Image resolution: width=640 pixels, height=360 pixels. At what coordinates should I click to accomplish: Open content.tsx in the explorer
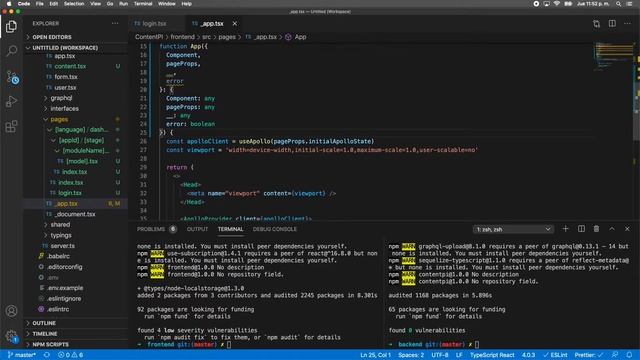(x=70, y=66)
